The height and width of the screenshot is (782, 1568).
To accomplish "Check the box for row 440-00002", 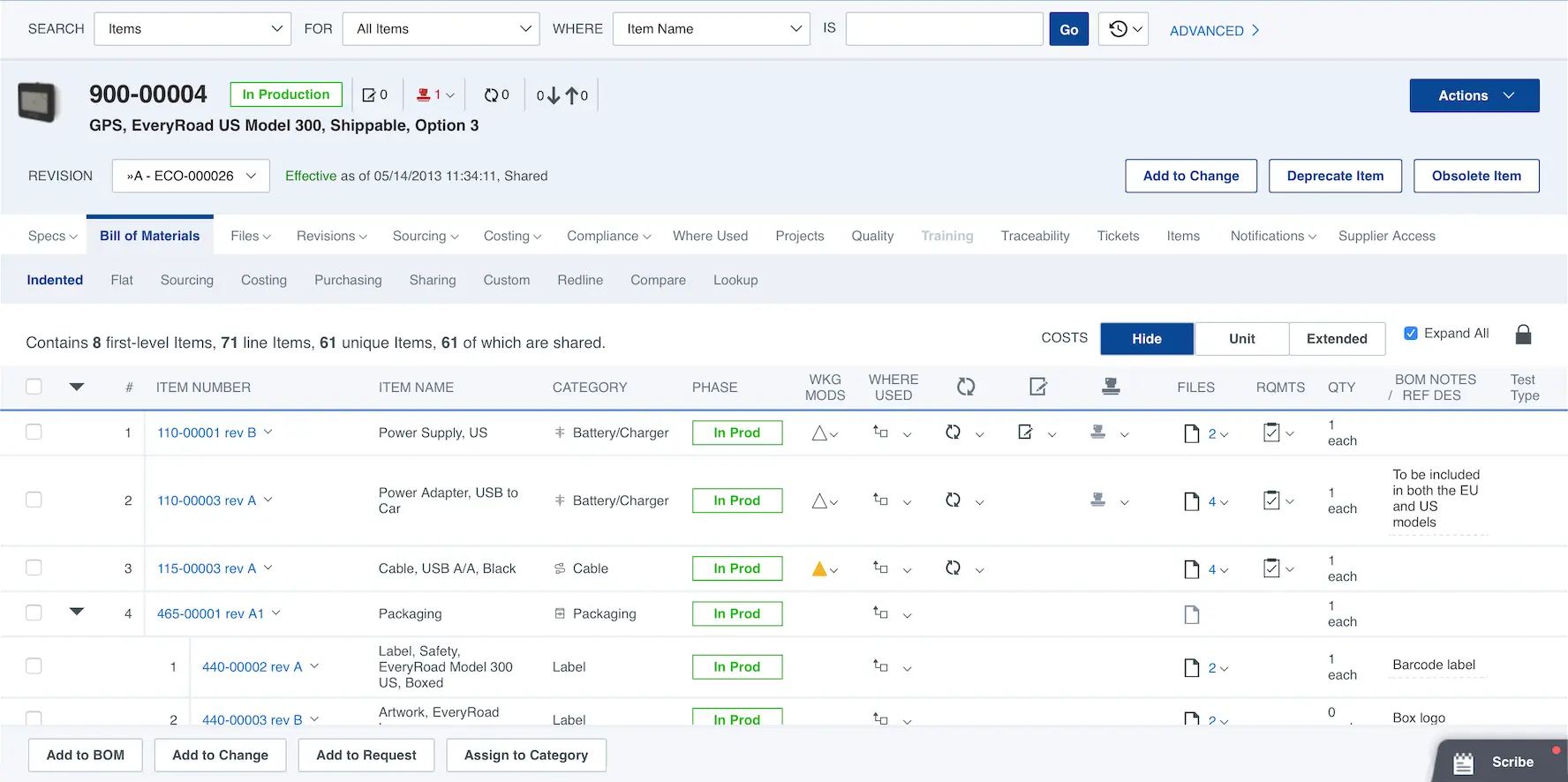I will click(x=34, y=665).
